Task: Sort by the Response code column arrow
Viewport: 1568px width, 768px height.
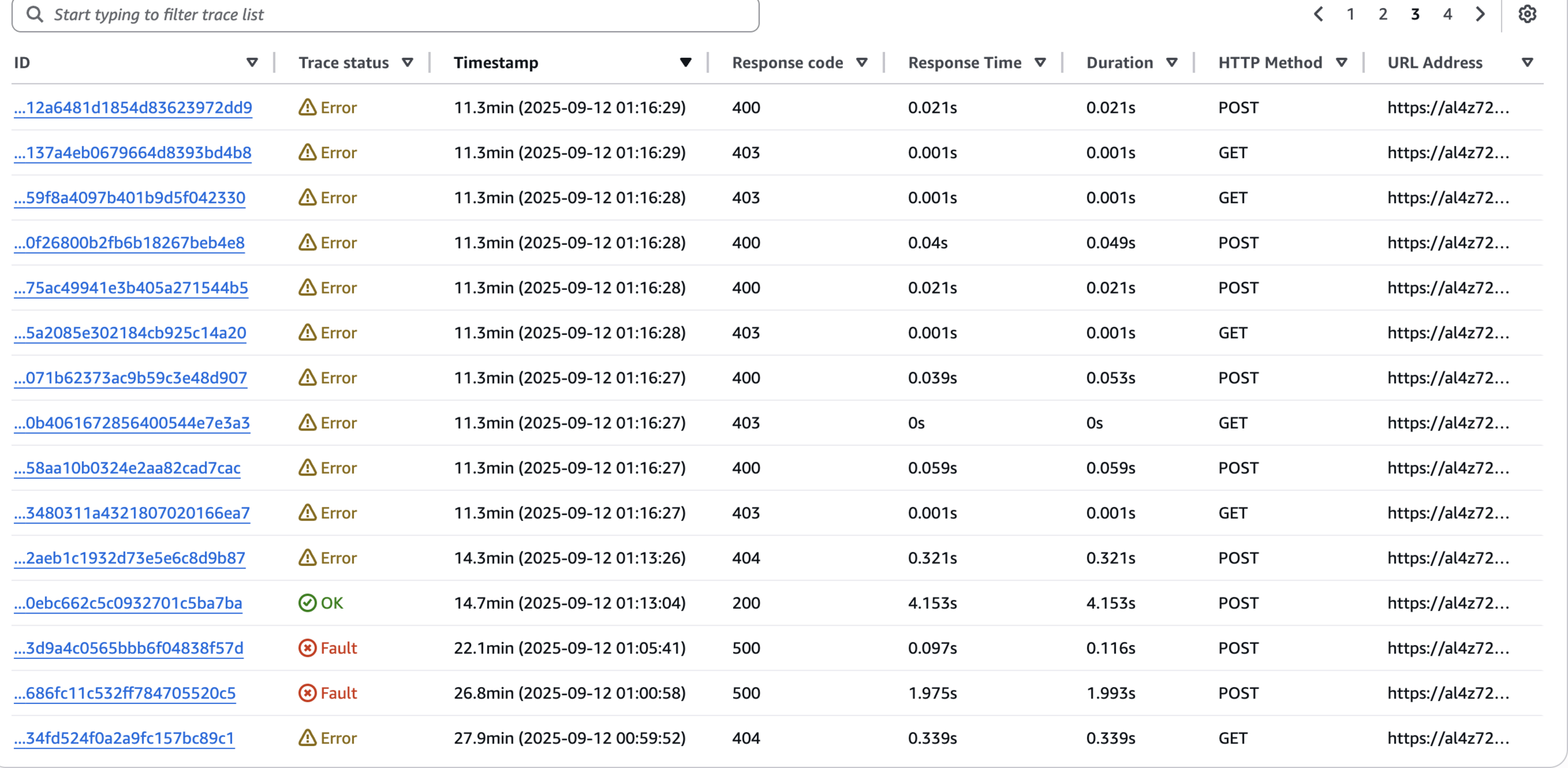Action: 862,63
